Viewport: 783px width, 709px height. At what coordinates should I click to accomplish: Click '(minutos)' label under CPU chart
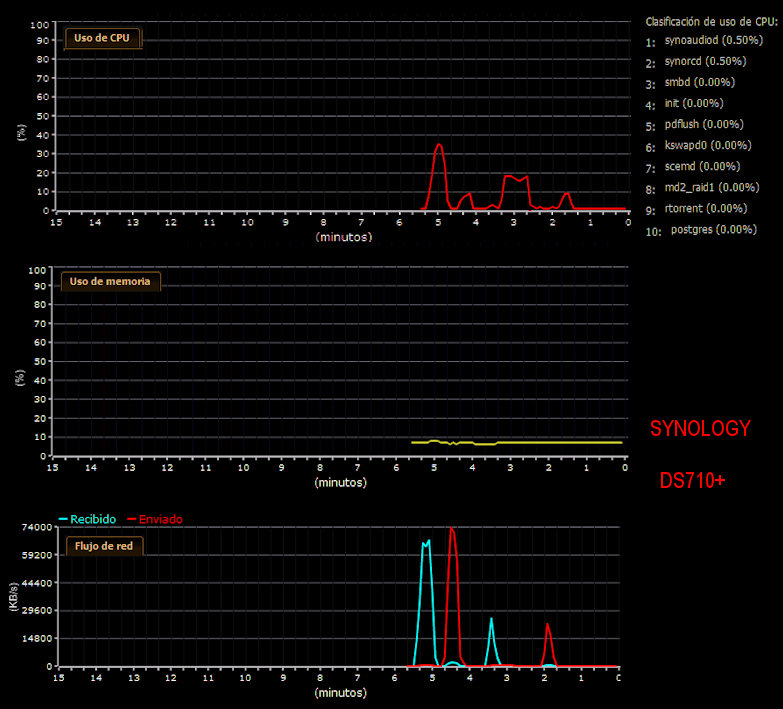[344, 237]
